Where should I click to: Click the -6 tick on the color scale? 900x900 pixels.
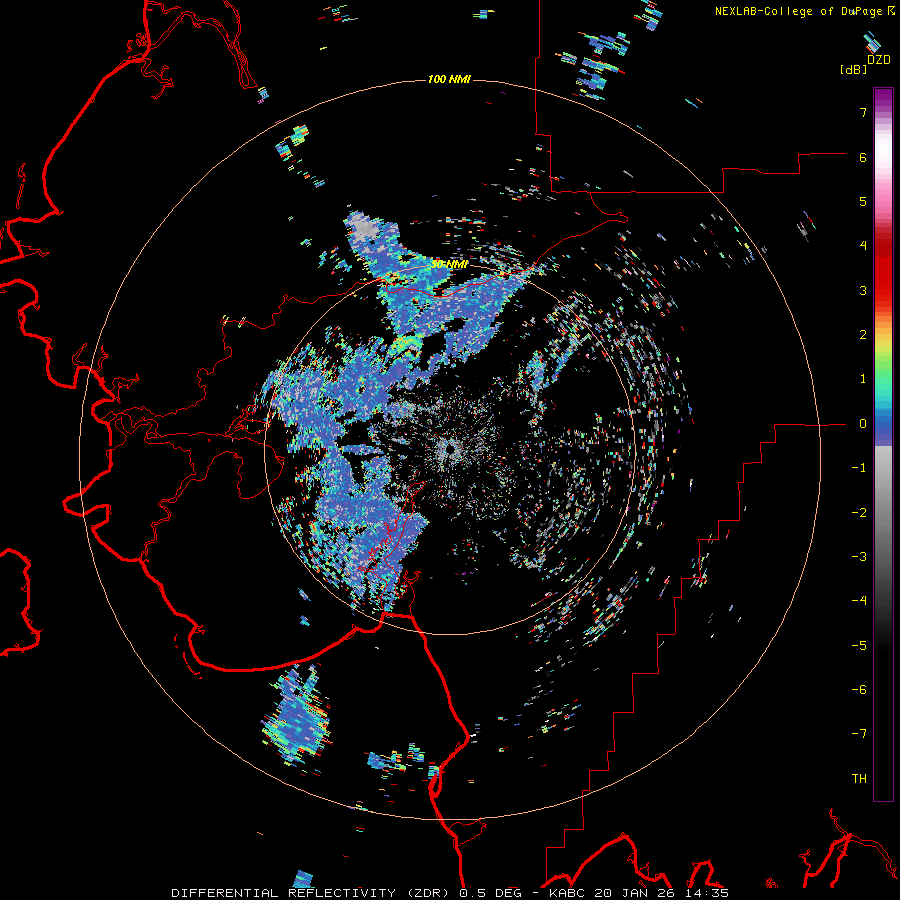pos(859,690)
